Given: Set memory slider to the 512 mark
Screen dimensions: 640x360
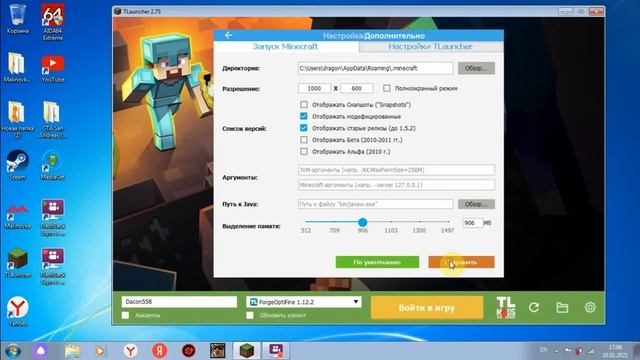Looking at the screenshot, I should click(x=306, y=222).
